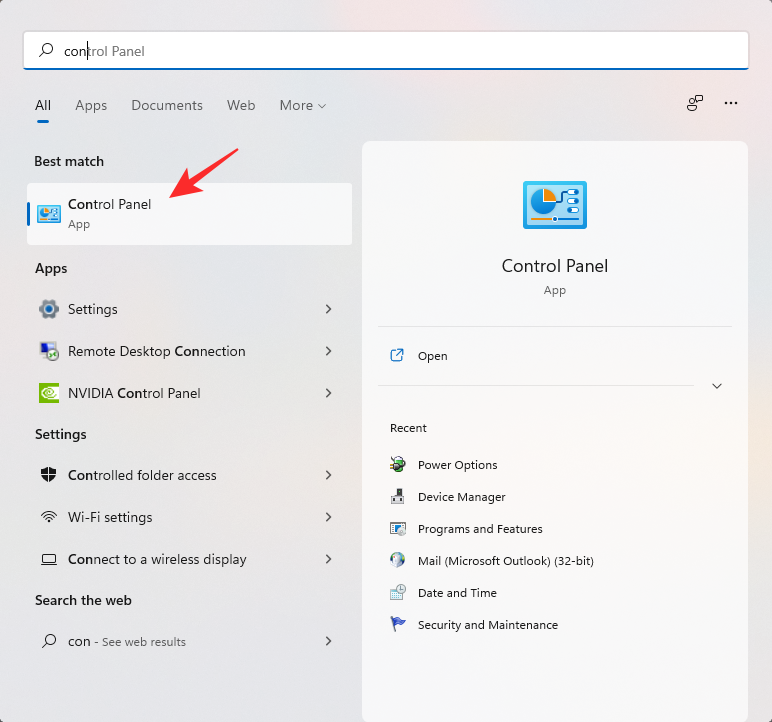Open Programs and Features recent item
Viewport: 772px width, 722px height.
pos(480,529)
